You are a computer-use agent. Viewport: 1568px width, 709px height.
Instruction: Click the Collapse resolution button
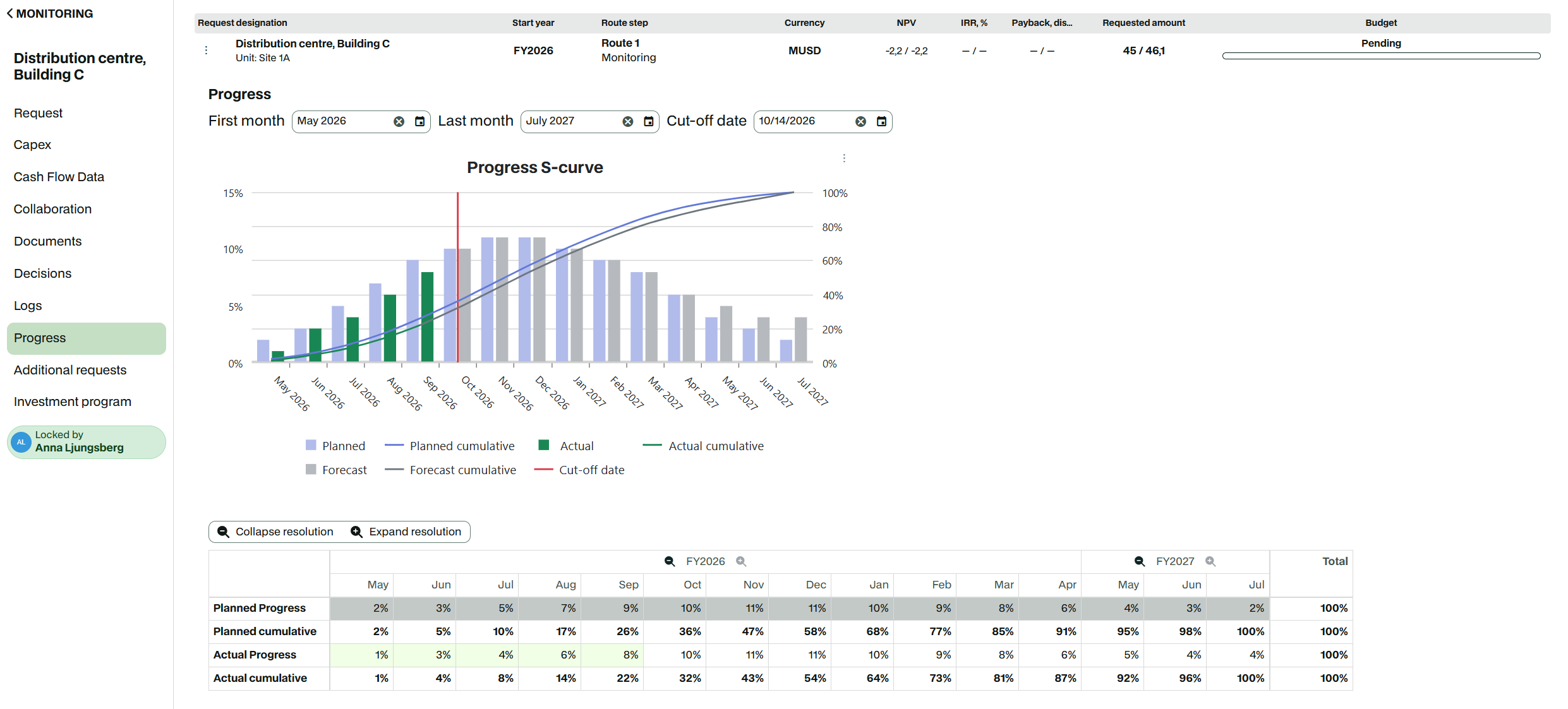[x=275, y=532]
